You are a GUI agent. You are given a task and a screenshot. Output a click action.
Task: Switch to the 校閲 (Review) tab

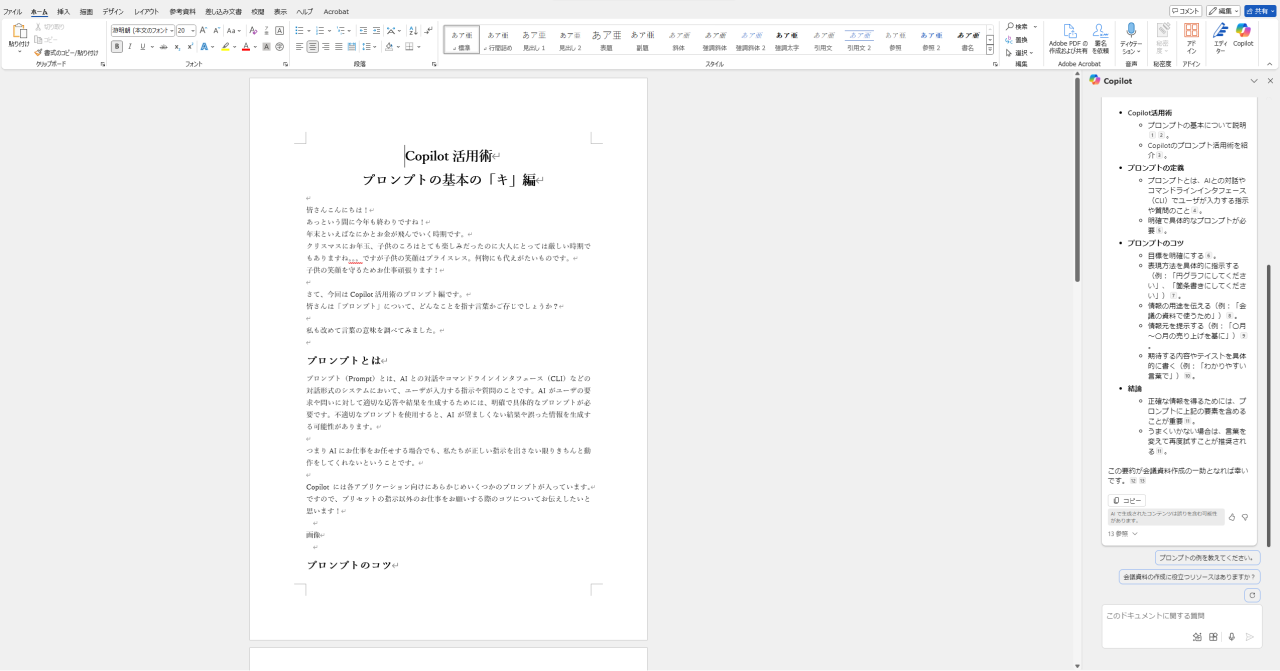(258, 11)
